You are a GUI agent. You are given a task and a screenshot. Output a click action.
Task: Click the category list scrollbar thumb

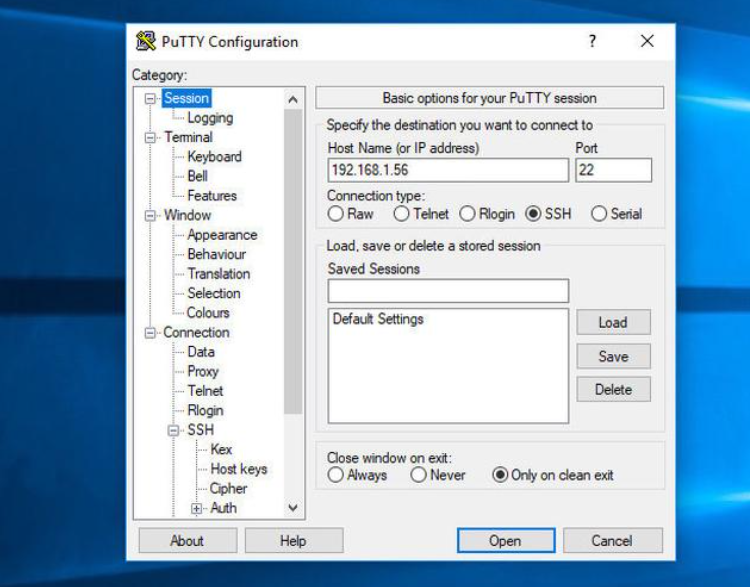293,262
